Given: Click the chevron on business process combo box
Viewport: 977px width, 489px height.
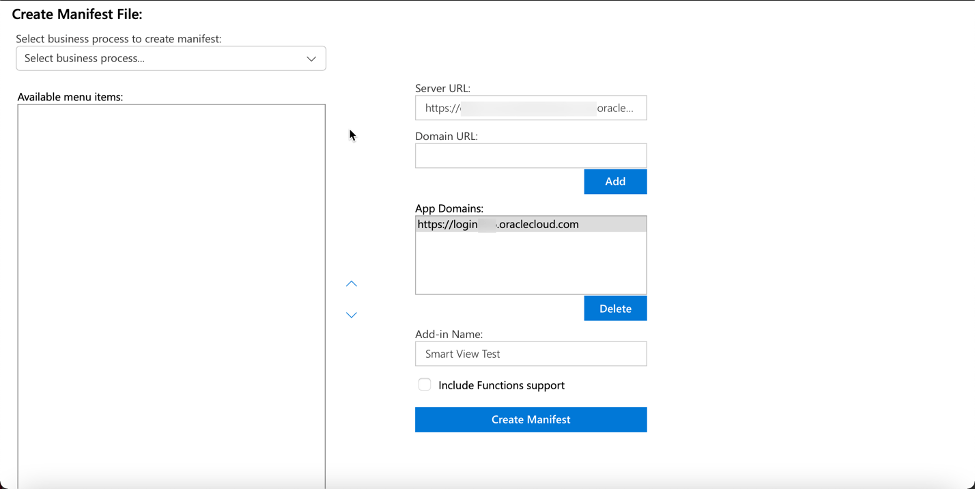Looking at the screenshot, I should coord(311,59).
